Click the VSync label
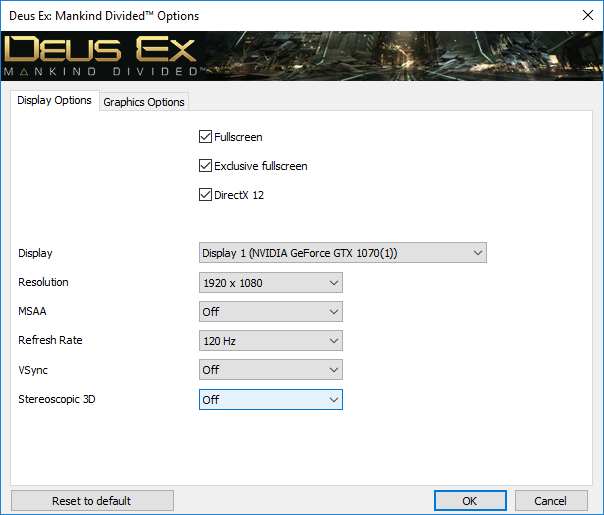 [x=33, y=370]
